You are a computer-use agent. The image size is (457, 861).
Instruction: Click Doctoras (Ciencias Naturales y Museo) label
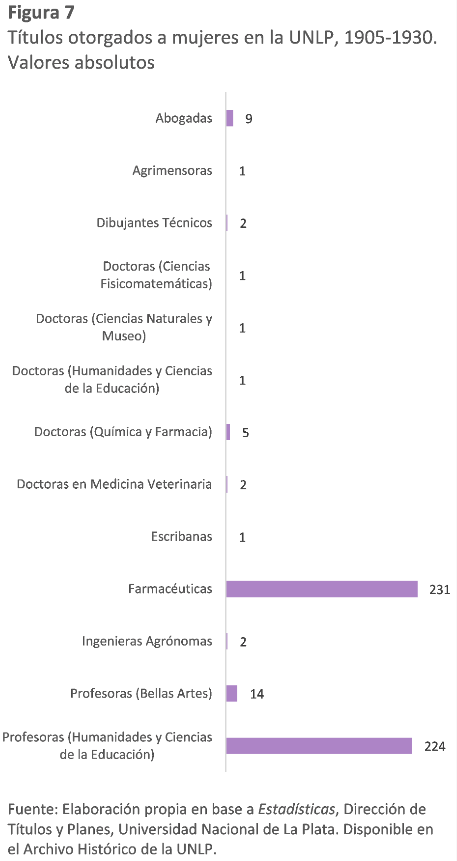click(124, 327)
